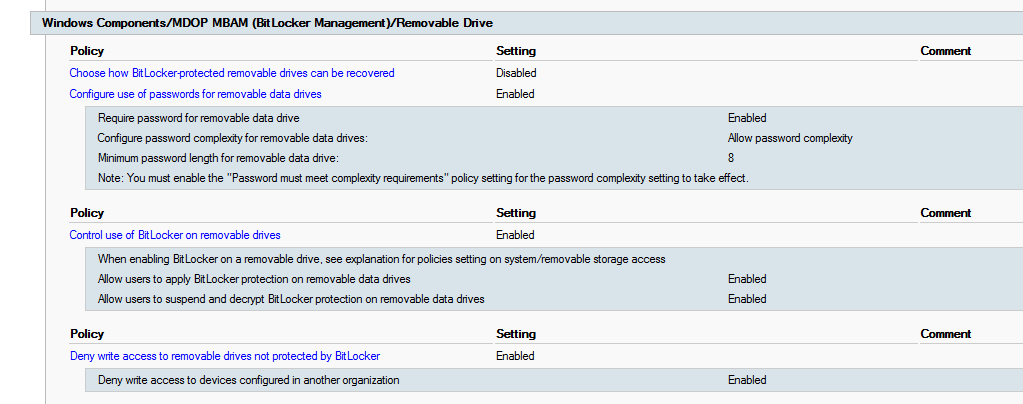Select Setting header above 'Control use of BitLocker' row
The image size is (1023, 404).
tap(515, 213)
